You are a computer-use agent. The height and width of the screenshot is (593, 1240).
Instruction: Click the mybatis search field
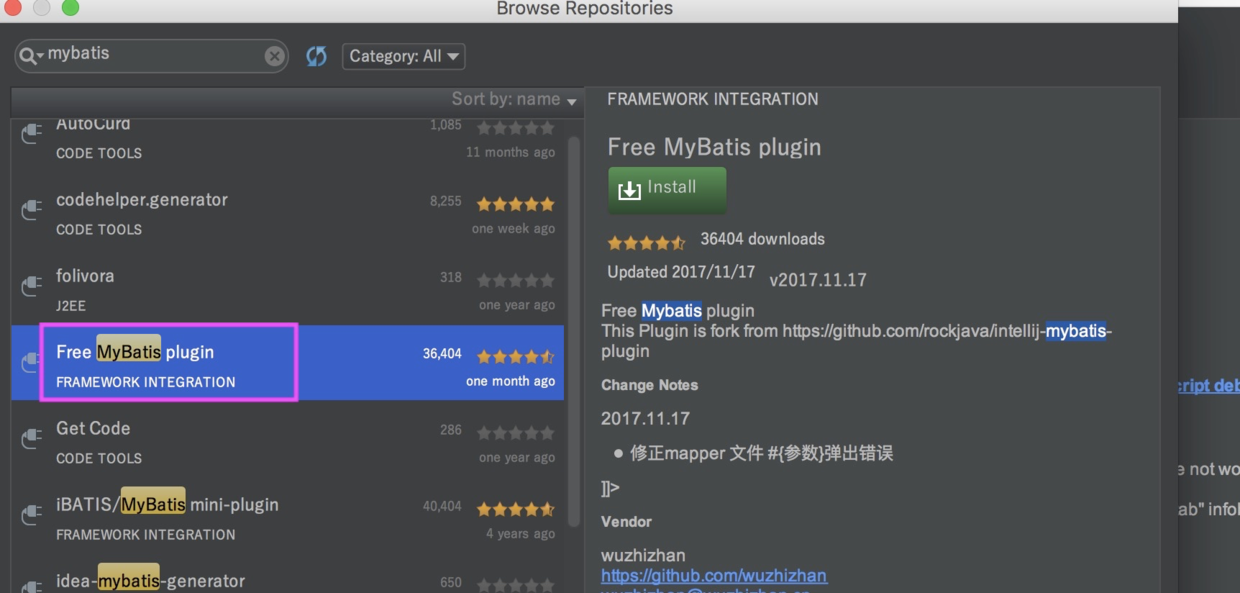[151, 56]
